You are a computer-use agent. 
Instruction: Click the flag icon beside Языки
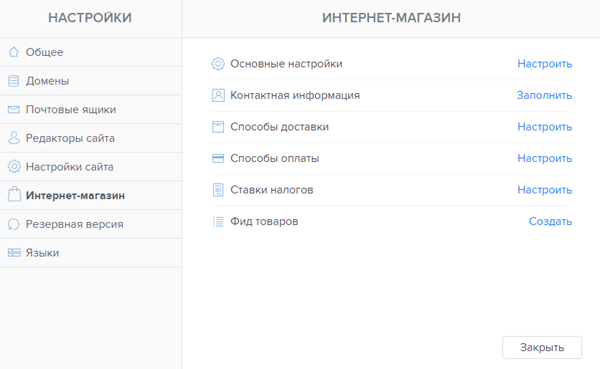[x=14, y=253]
